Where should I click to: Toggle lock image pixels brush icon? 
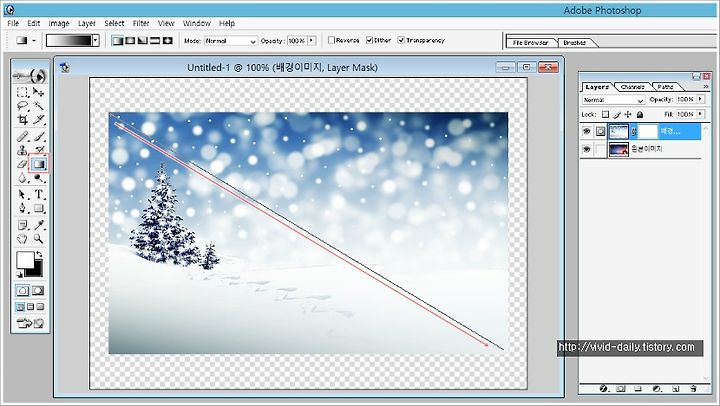pyautogui.click(x=617, y=114)
